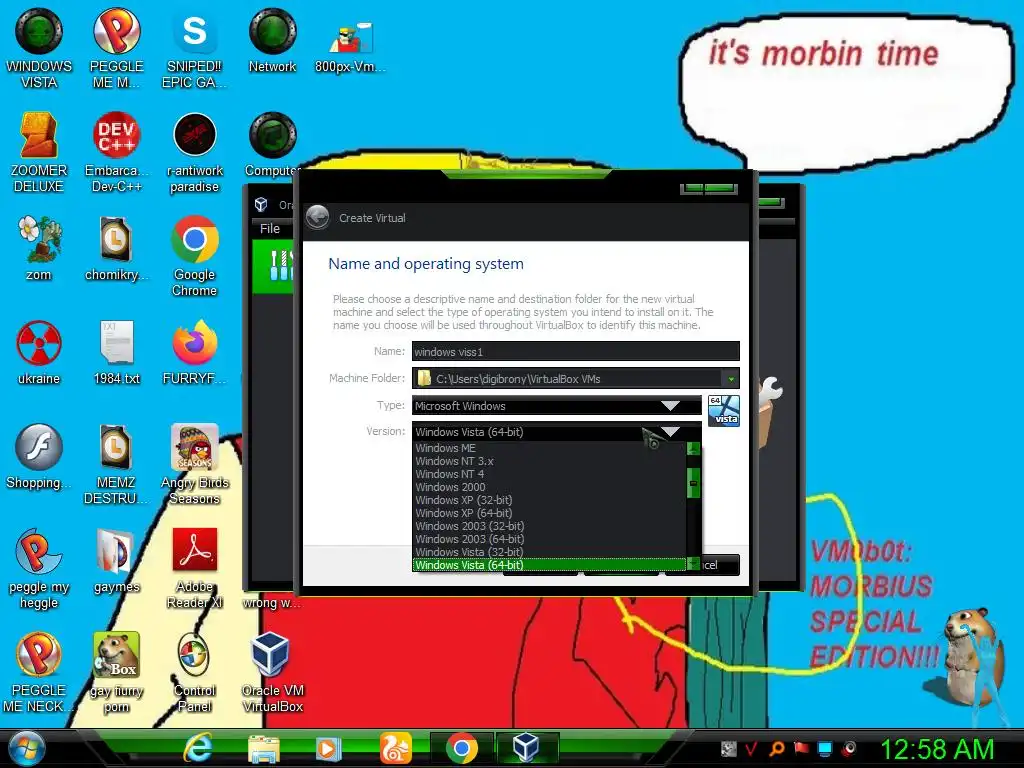Choose Windows XP (64-bit) from version list
1024x768 pixels.
(x=549, y=513)
